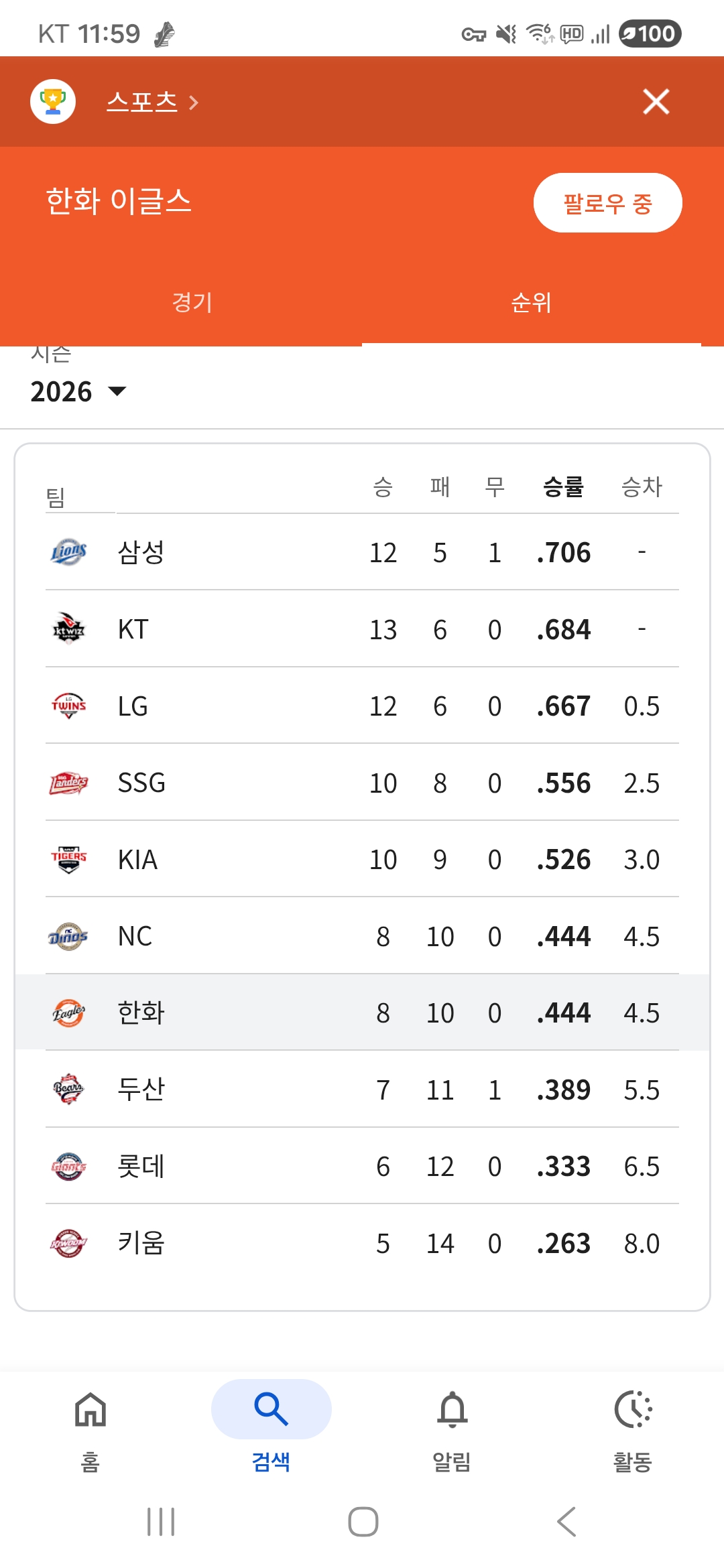Tap the Samsung Lions team logo
This screenshot has width=724, height=1568.
[x=68, y=552]
